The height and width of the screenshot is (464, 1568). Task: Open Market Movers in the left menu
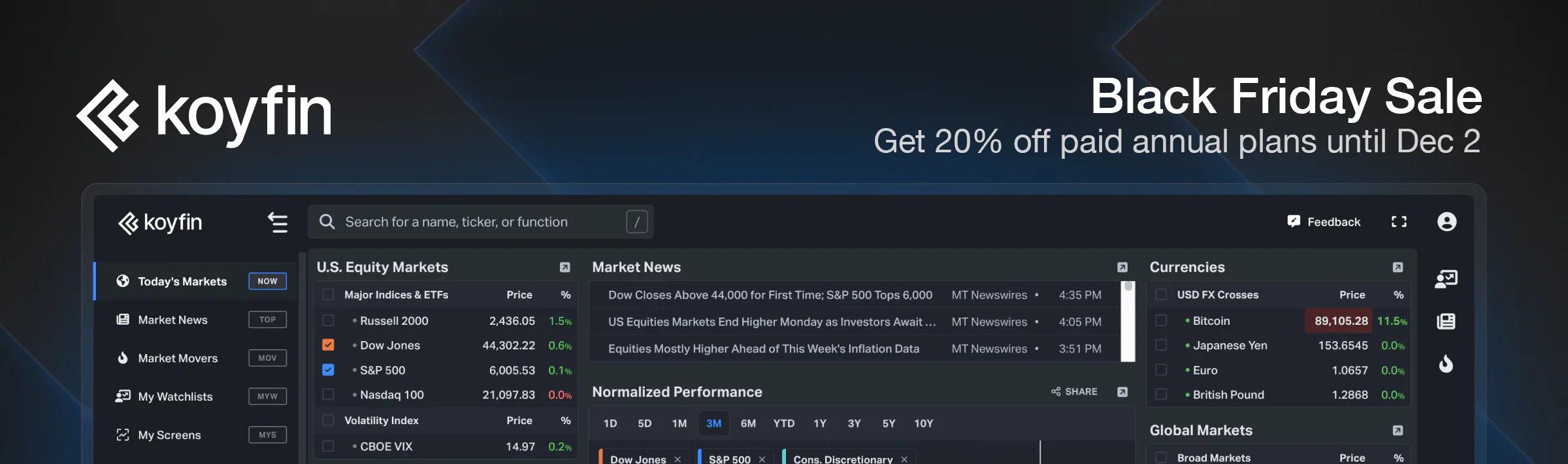click(178, 358)
